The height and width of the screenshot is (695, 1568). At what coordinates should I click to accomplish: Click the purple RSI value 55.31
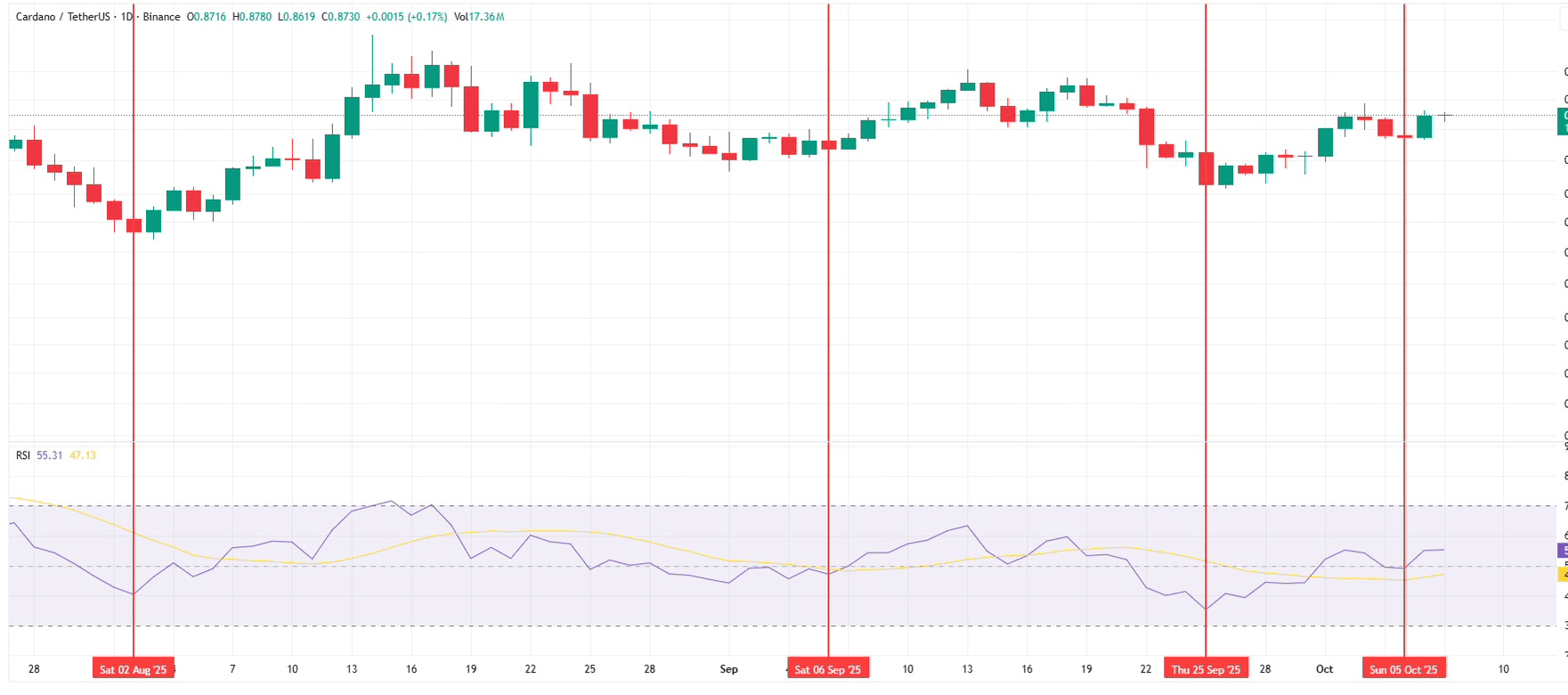point(50,455)
